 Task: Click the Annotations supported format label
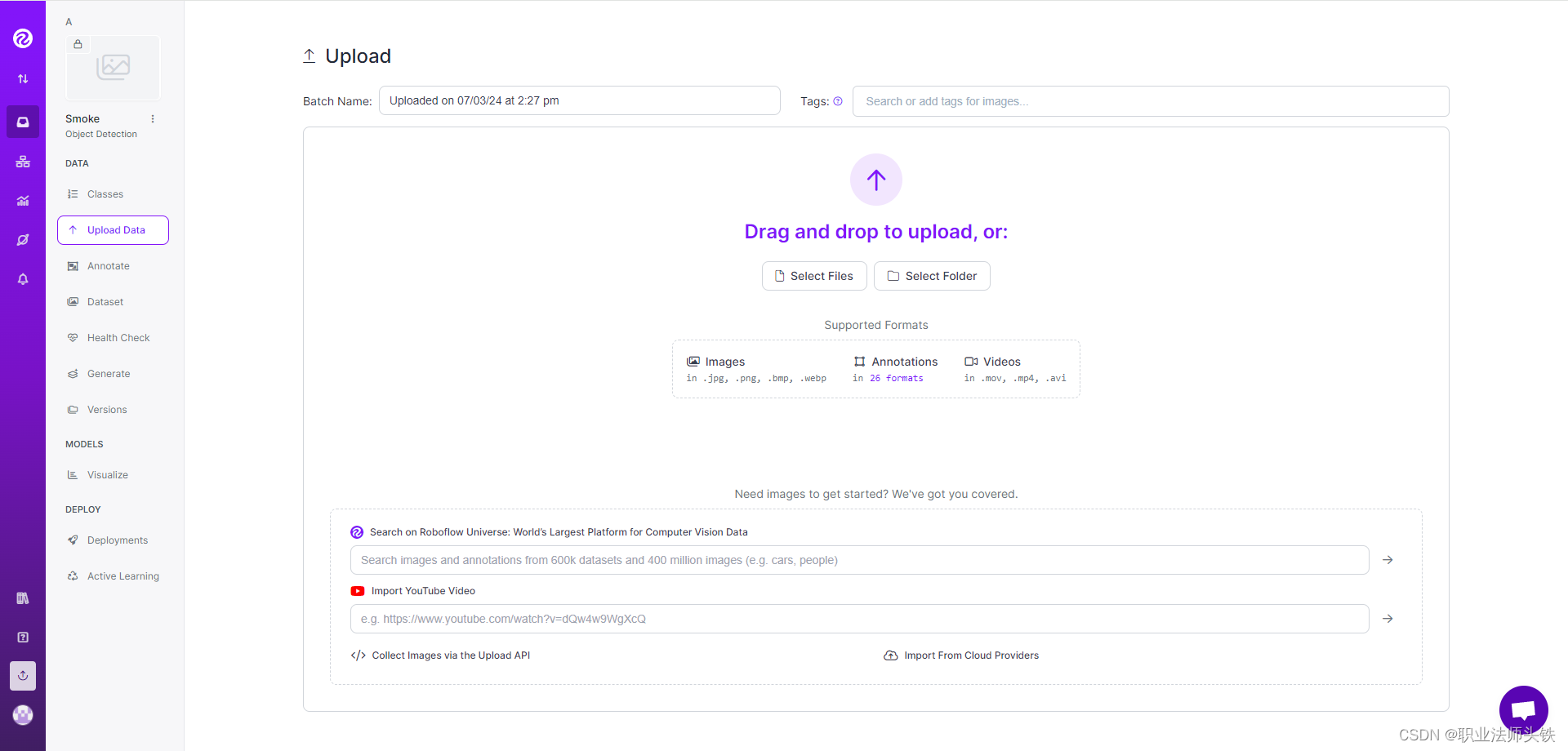(904, 362)
